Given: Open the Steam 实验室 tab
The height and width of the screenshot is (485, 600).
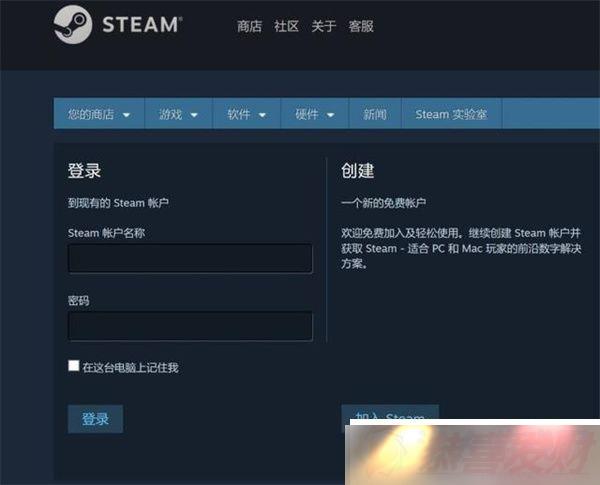Looking at the screenshot, I should [452, 114].
